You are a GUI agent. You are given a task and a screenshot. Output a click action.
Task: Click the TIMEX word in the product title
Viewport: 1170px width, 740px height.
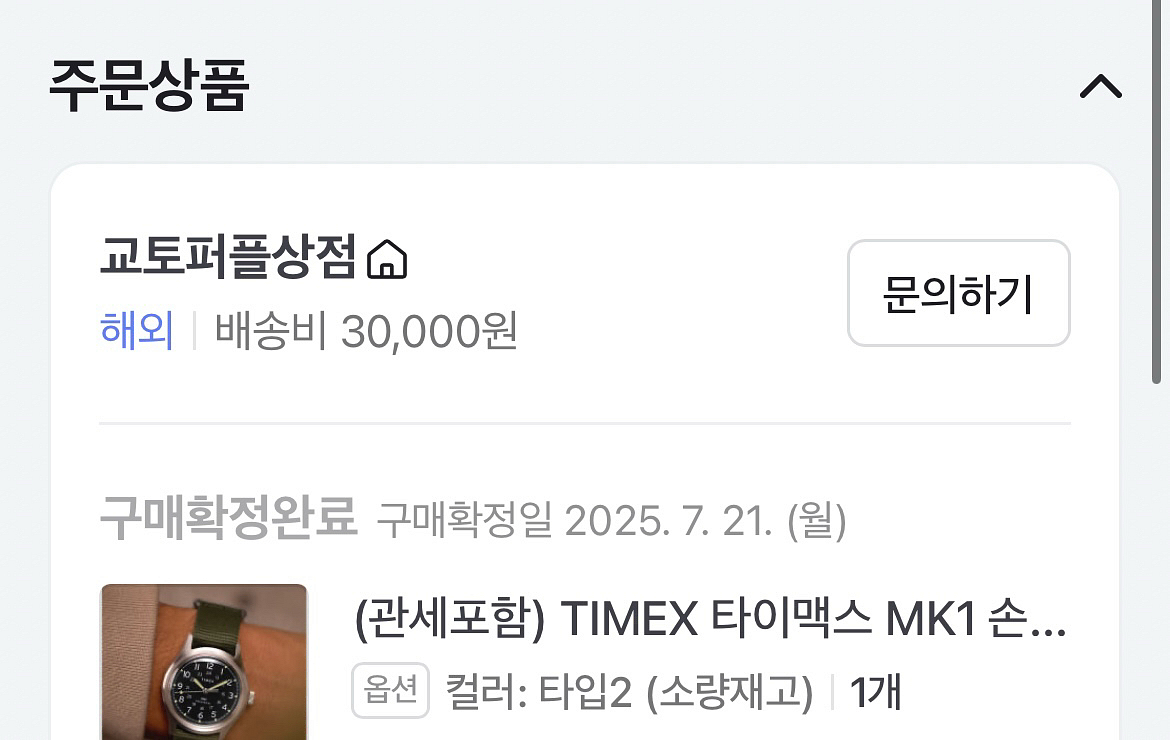[x=629, y=619]
